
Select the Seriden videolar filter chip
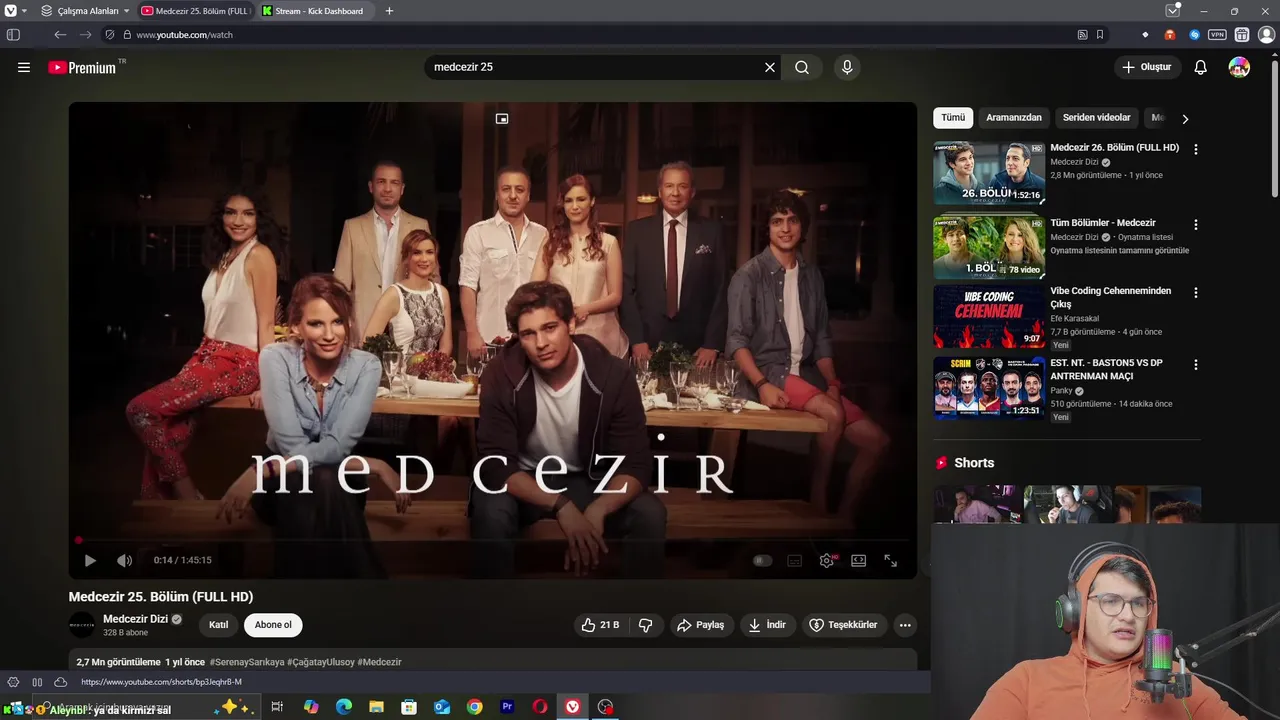1096,118
